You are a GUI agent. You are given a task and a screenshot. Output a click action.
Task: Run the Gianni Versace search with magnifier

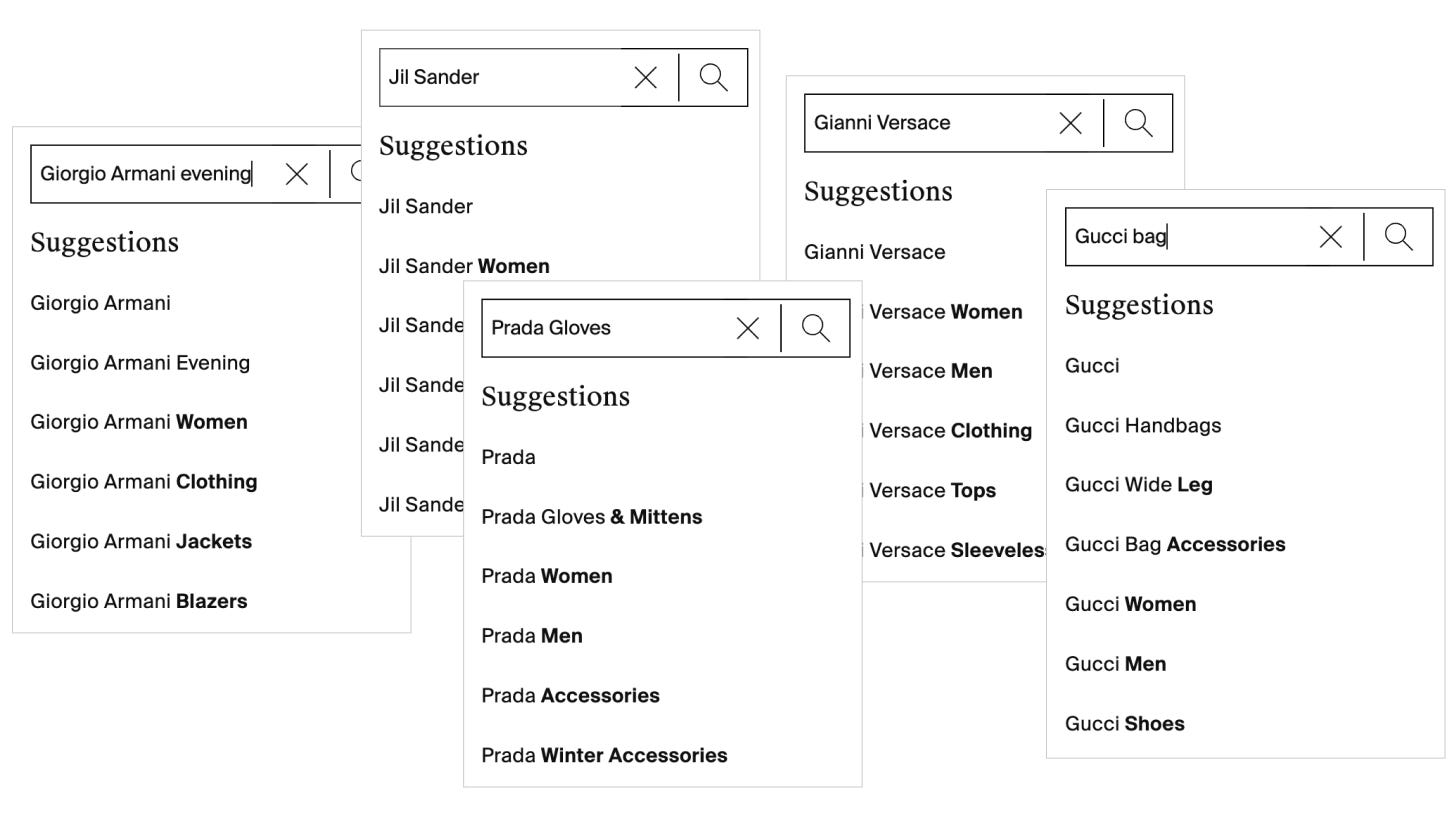tap(1138, 123)
